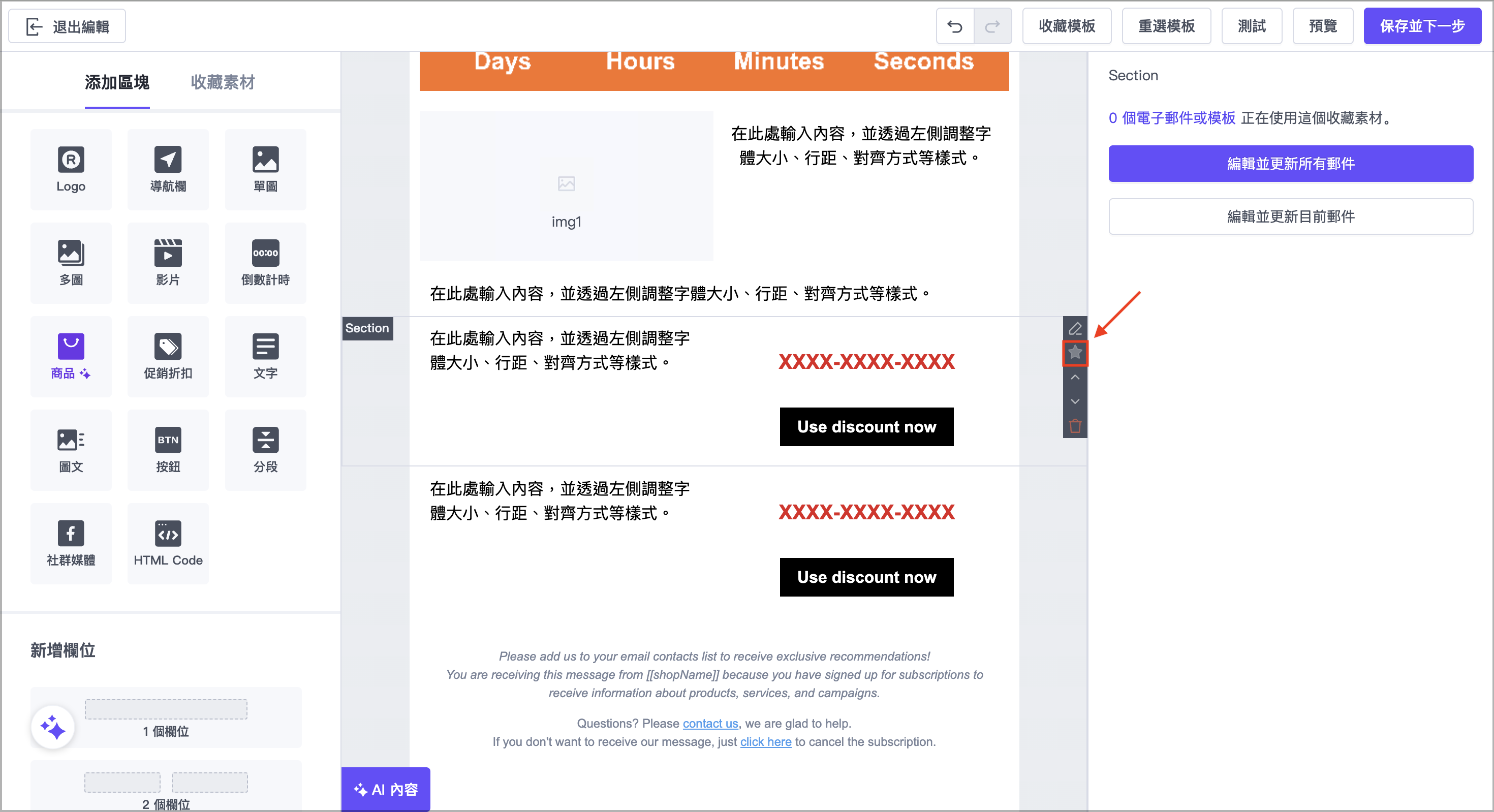This screenshot has width=1494, height=812.
Task: Insert the HTML Code block
Action: pyautogui.click(x=168, y=543)
